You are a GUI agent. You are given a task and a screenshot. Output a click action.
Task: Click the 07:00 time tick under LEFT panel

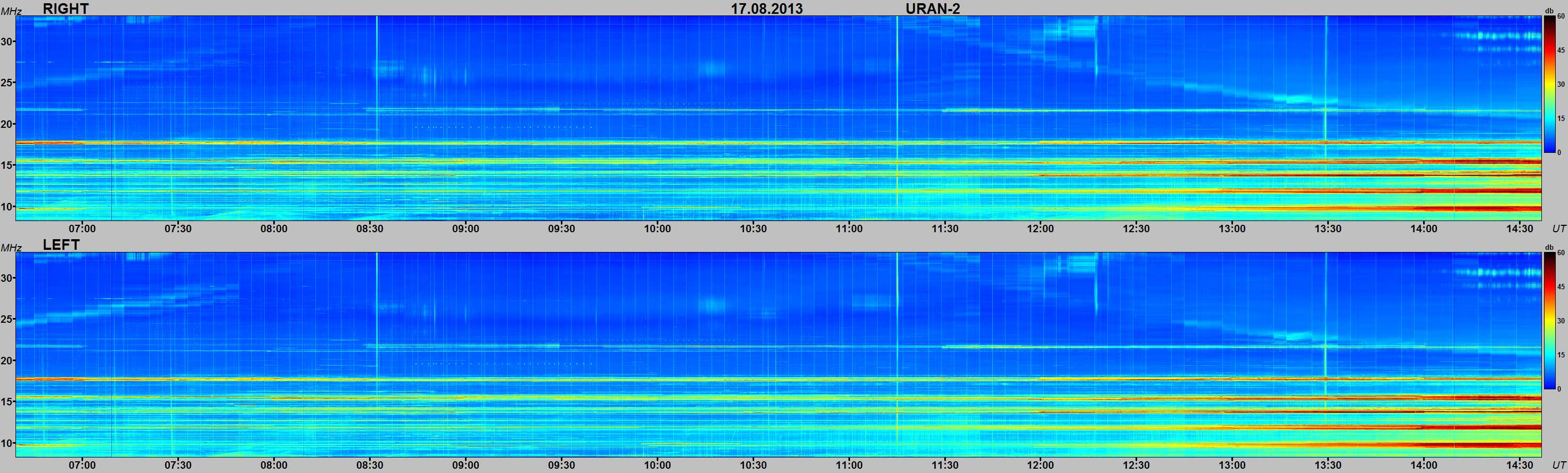tap(82, 465)
